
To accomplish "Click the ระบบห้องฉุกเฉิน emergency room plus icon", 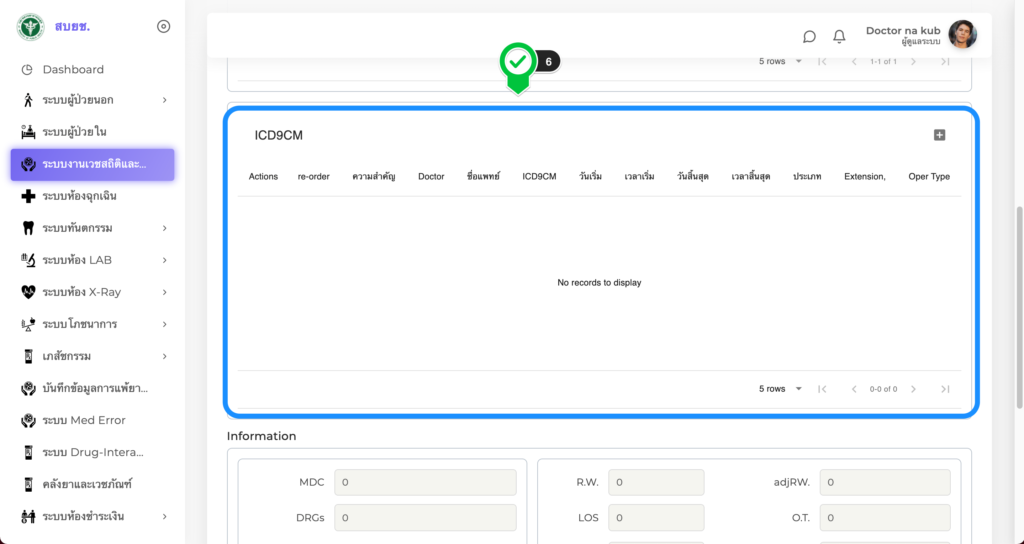I will pyautogui.click(x=28, y=196).
